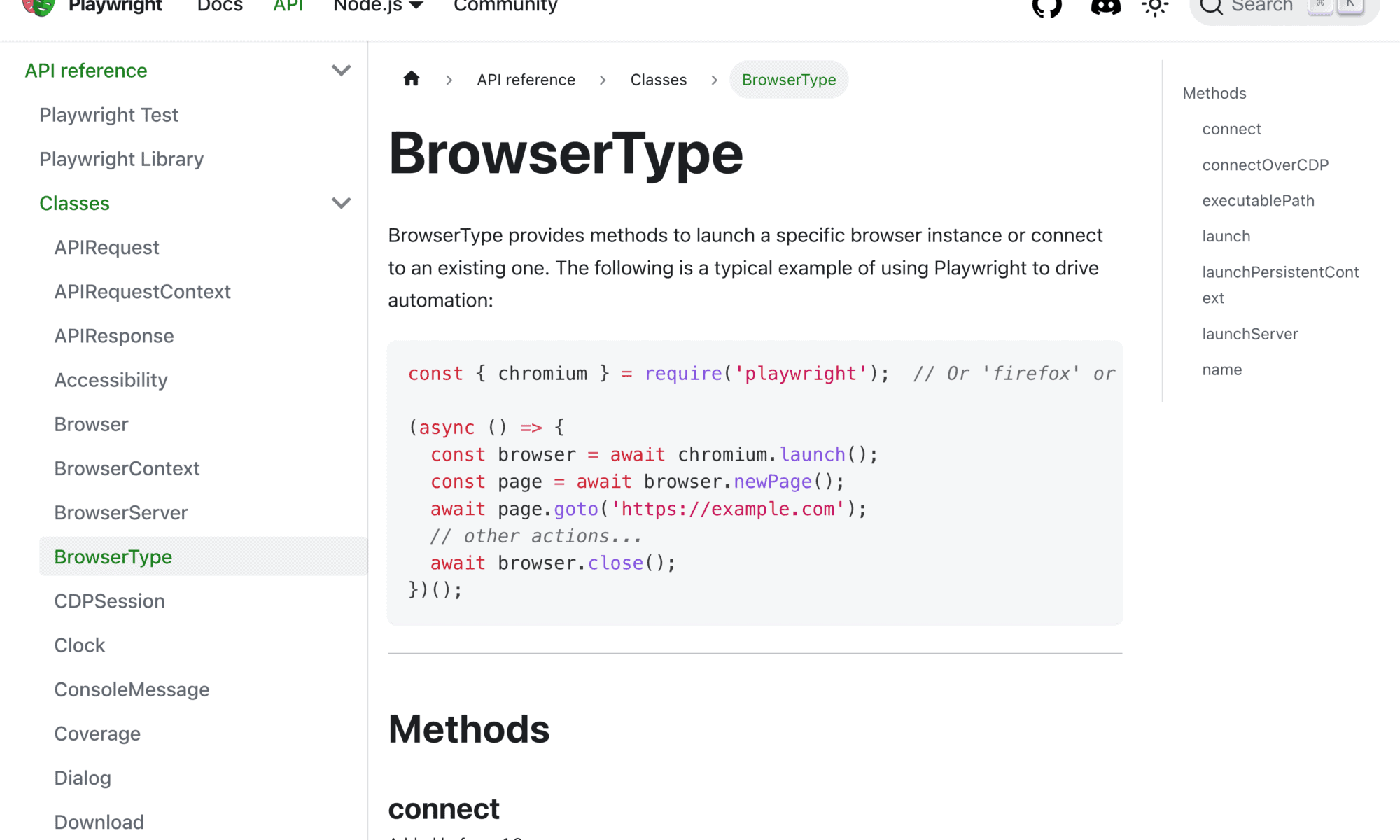
Task: Open Dialog class page
Action: click(83, 778)
